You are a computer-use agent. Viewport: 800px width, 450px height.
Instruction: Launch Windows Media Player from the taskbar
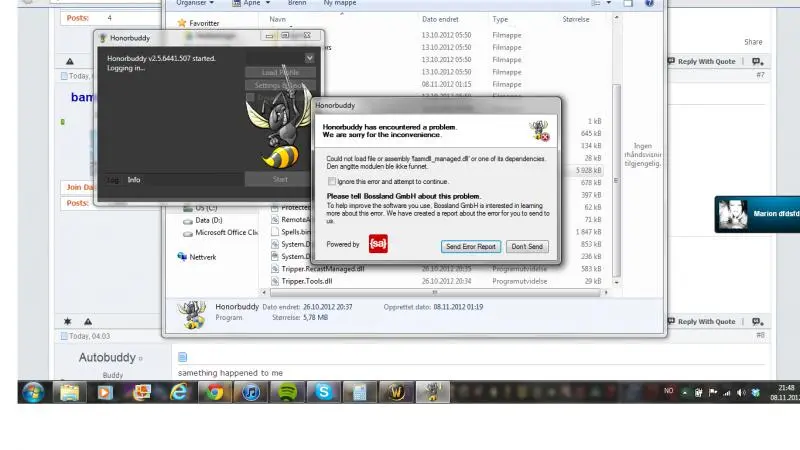pos(105,392)
